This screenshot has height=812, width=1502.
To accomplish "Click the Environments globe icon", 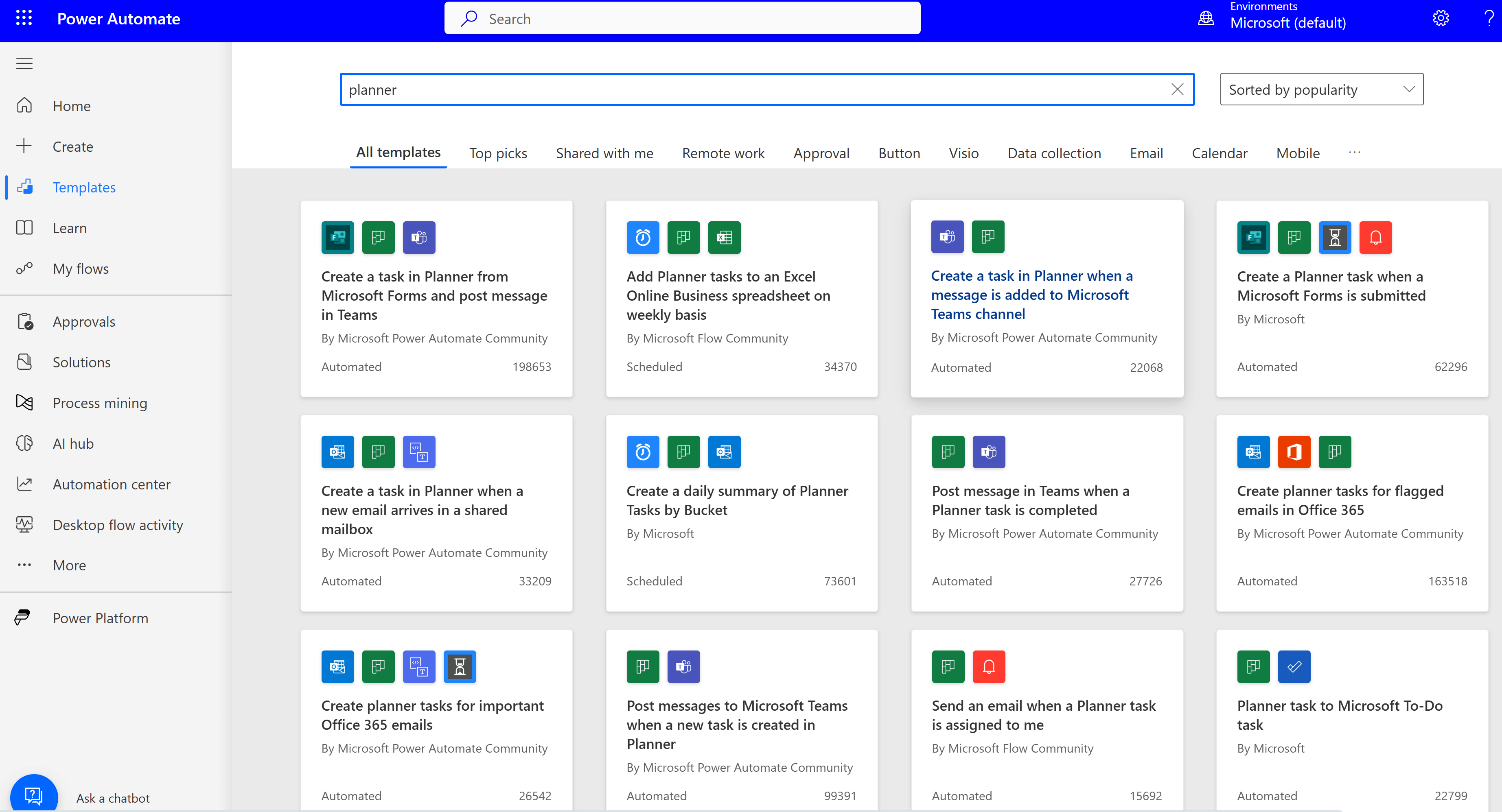I will pos(1206,19).
